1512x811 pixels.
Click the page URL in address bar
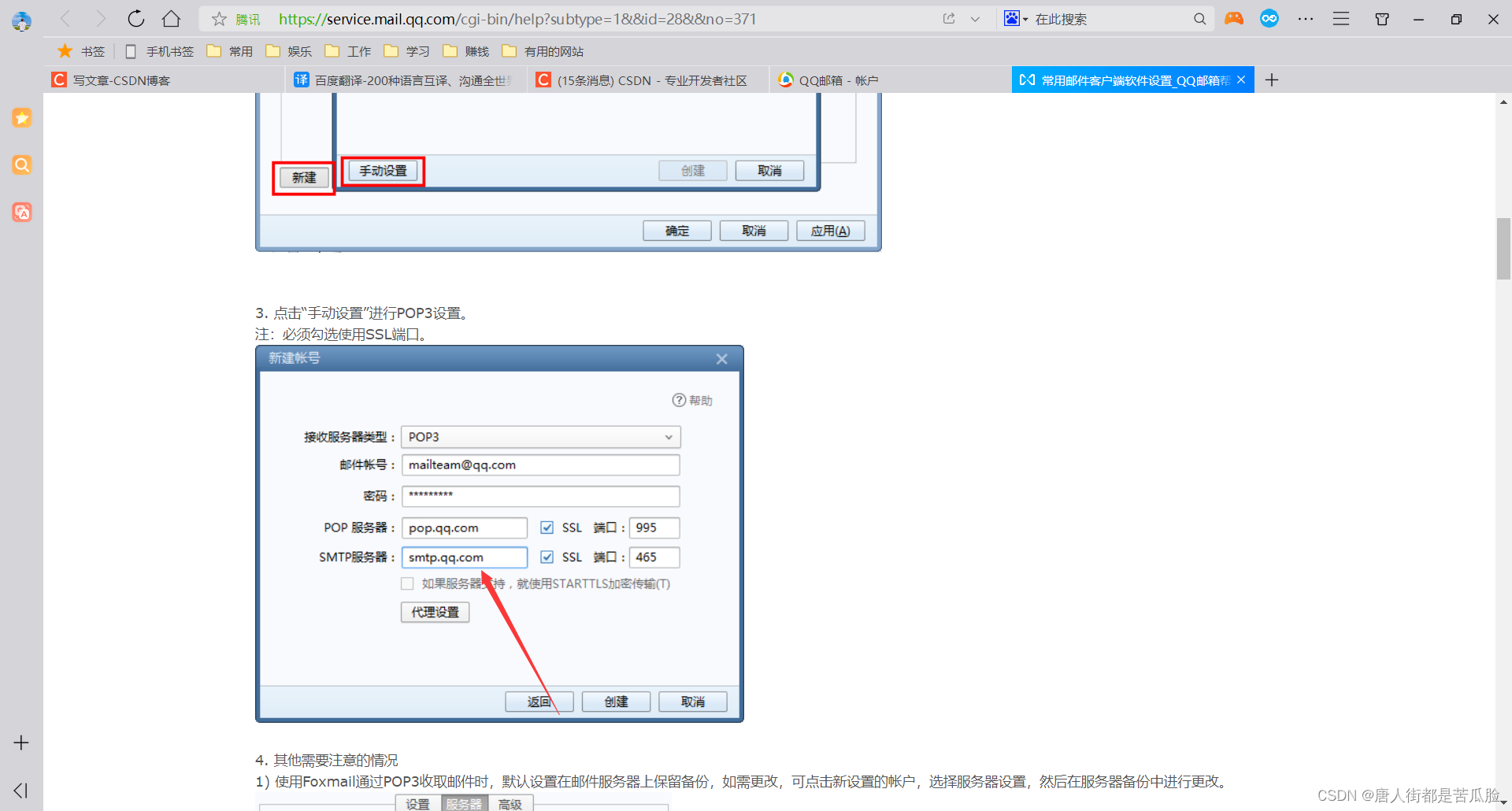[517, 19]
